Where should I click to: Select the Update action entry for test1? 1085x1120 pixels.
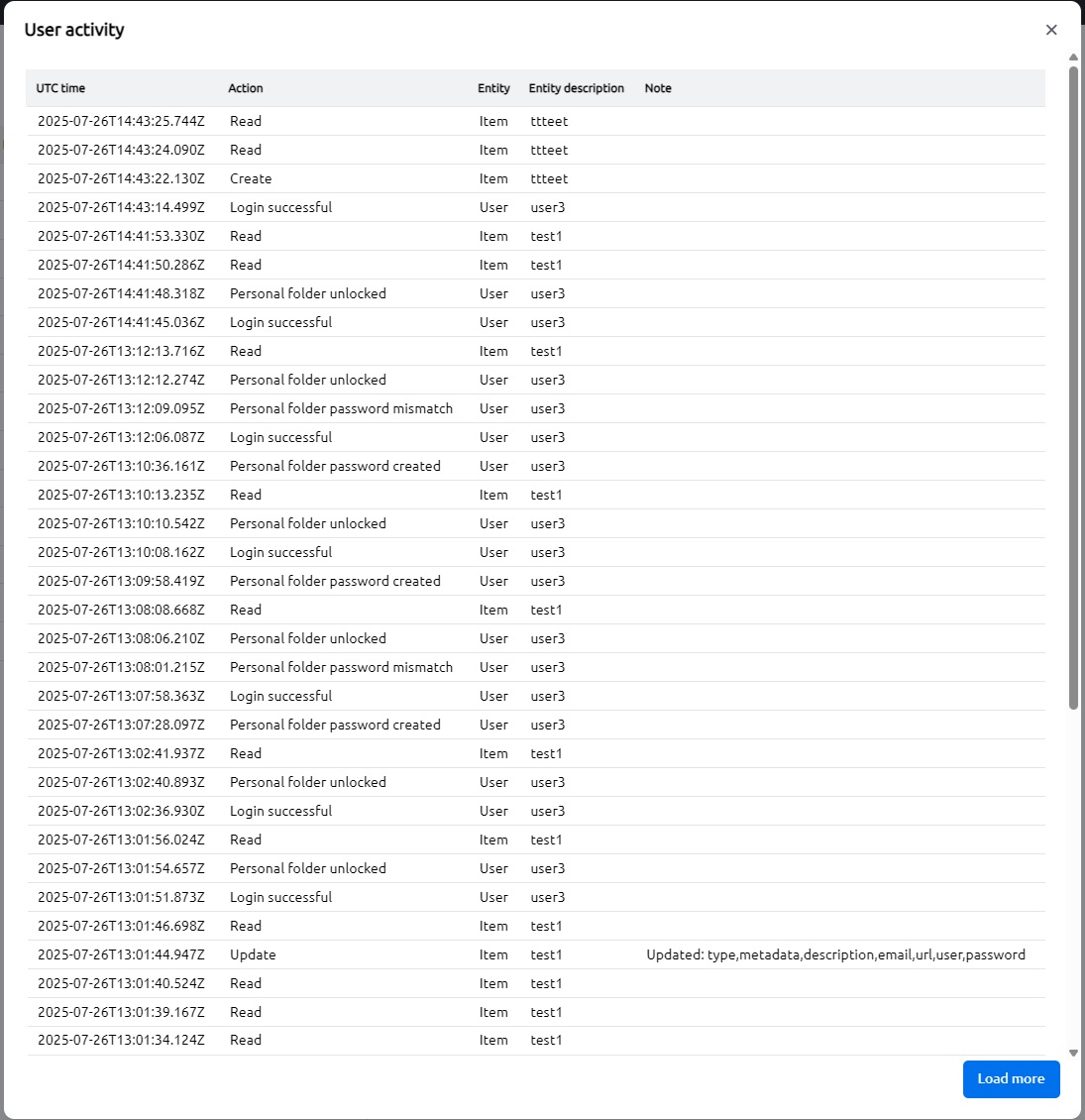(253, 954)
